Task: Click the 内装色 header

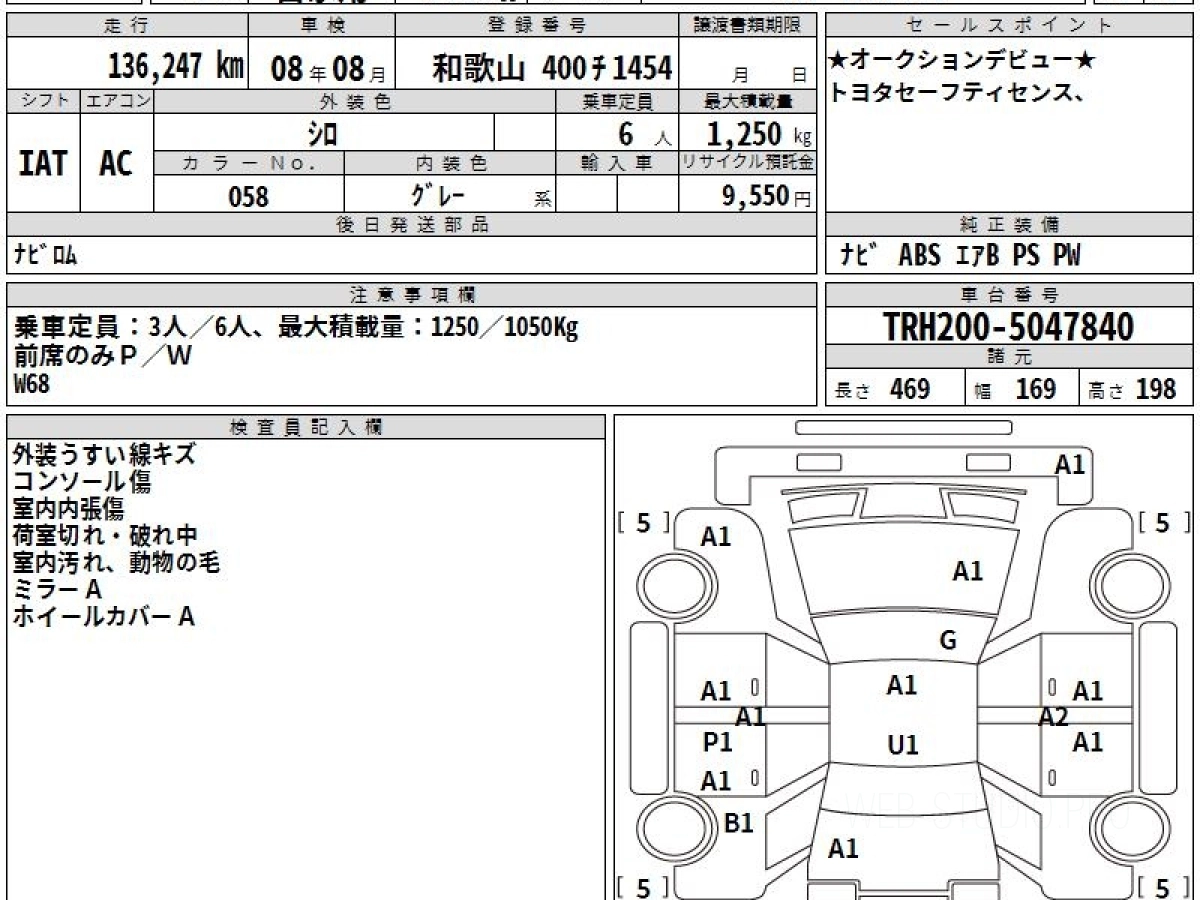Action: pos(450,163)
